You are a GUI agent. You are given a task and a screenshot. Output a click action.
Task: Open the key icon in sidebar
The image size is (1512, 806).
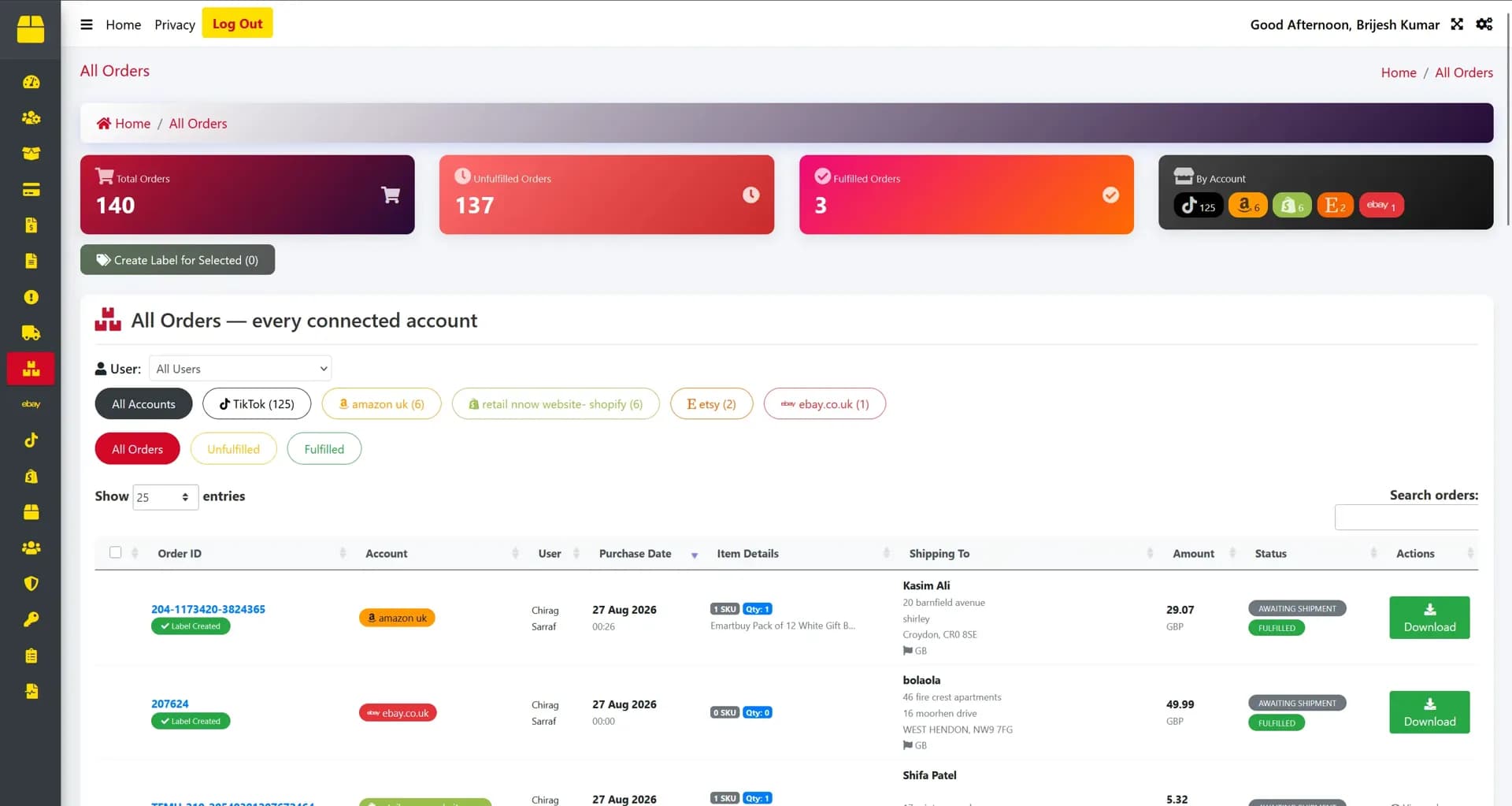click(x=31, y=619)
